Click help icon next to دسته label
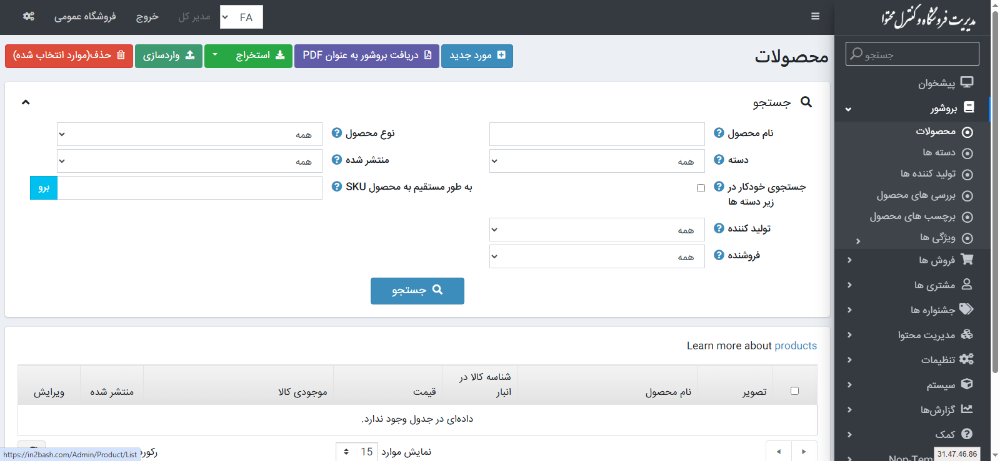Screen dimensions: 1000x461 click(x=720, y=160)
